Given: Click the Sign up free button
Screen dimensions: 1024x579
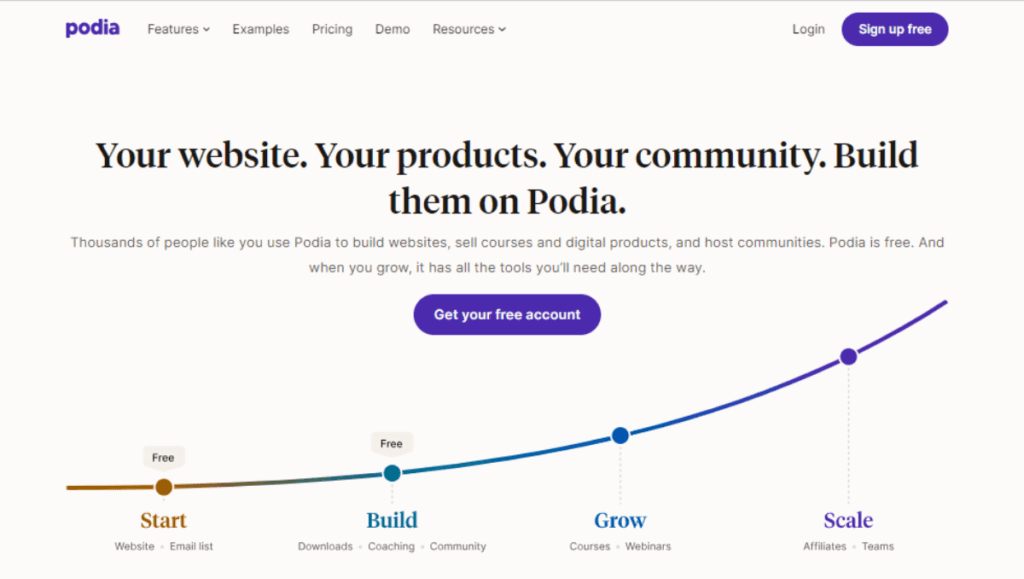Looking at the screenshot, I should [x=894, y=29].
